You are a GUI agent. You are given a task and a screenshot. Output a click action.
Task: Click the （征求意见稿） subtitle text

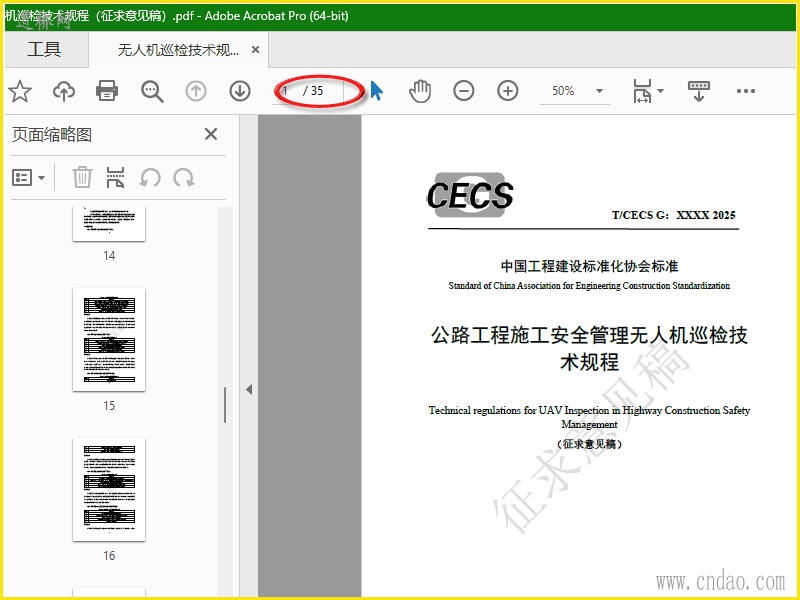589,444
